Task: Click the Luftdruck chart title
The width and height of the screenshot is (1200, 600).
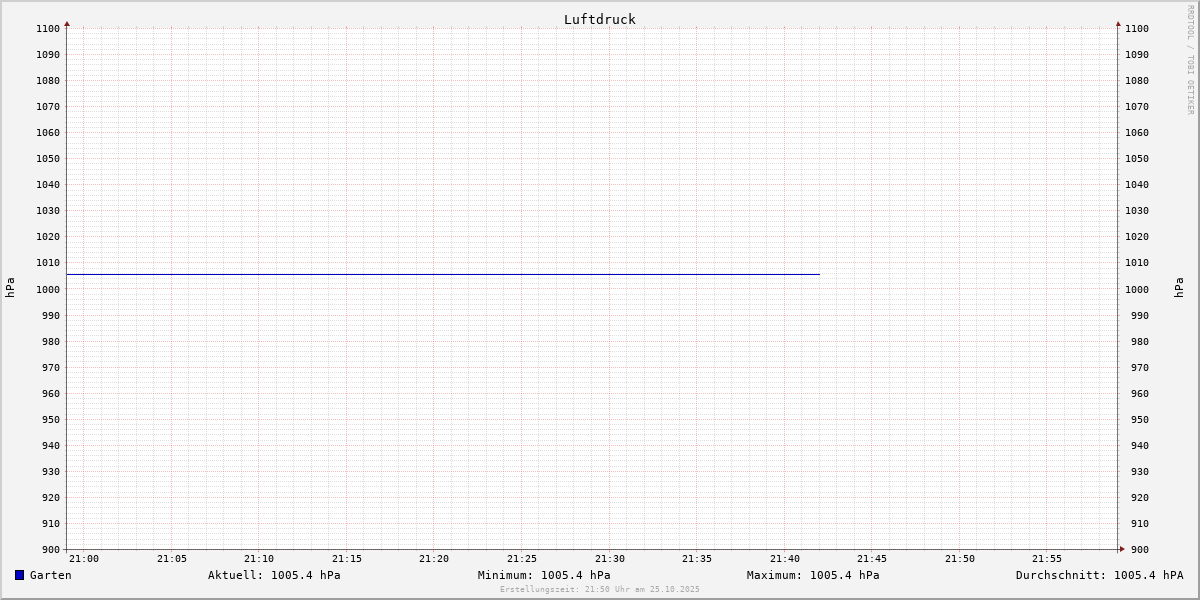Action: [599, 19]
